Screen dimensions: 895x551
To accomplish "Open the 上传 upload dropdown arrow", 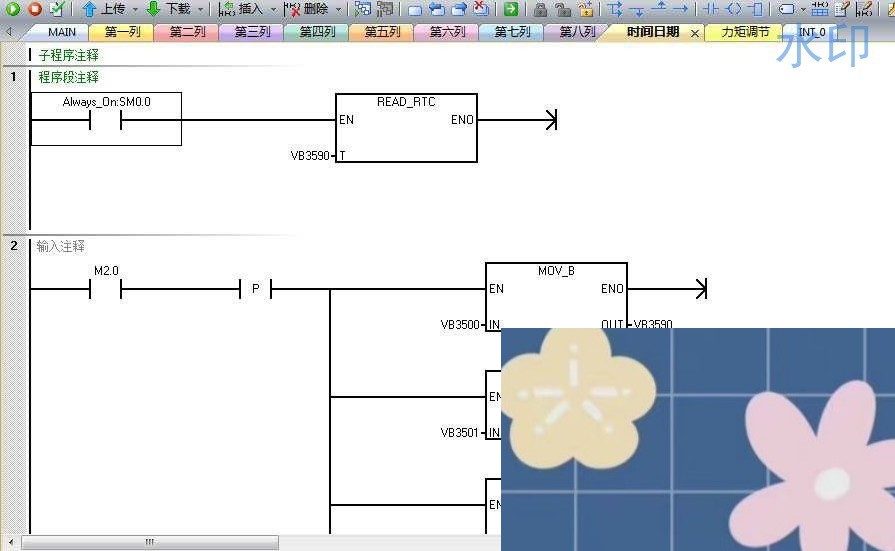I will tap(135, 9).
